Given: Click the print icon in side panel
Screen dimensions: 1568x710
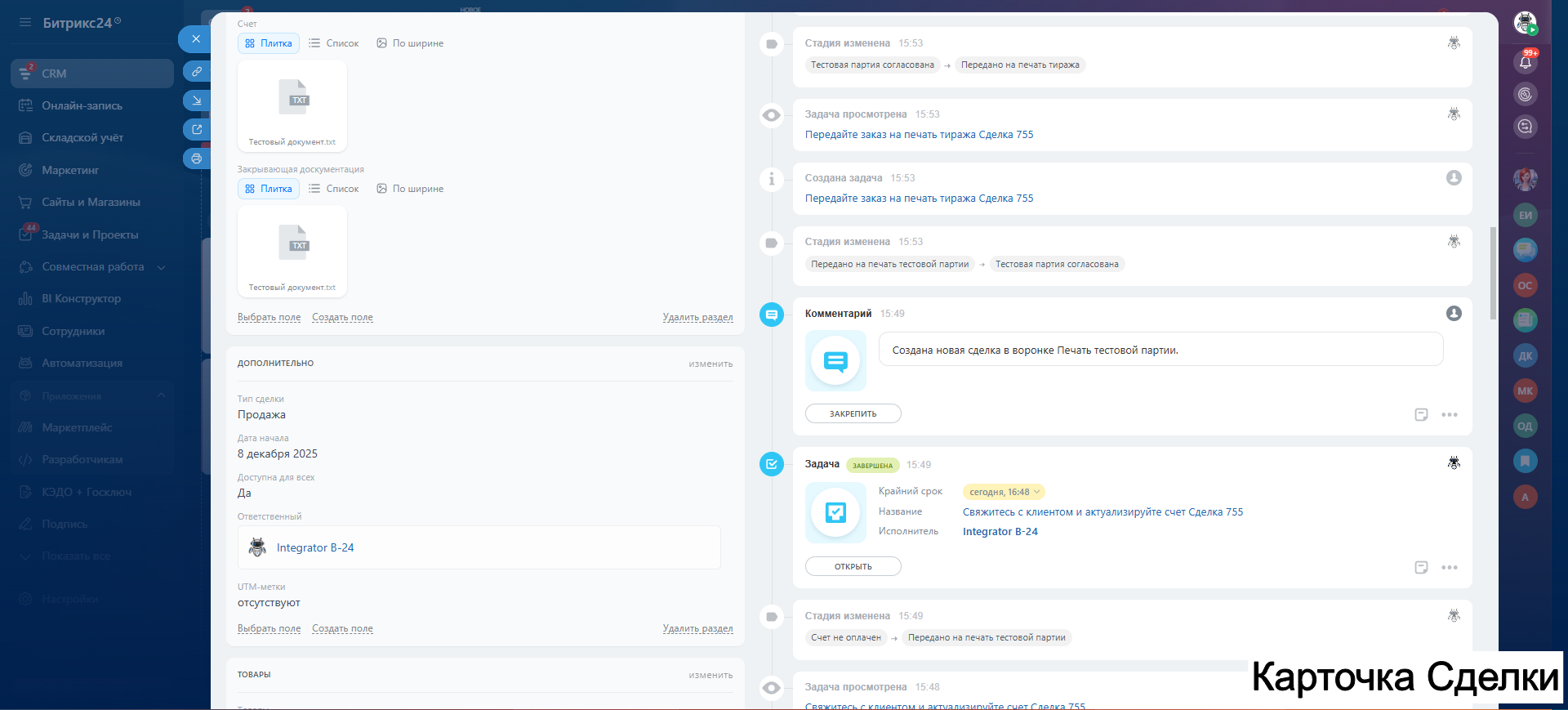Looking at the screenshot, I should point(196,159).
